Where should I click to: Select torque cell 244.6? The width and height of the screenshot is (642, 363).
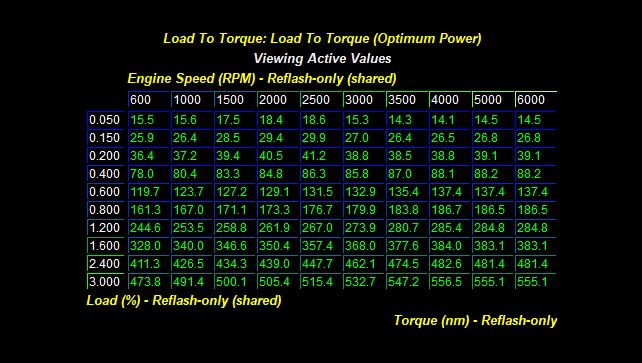[x=149, y=228]
